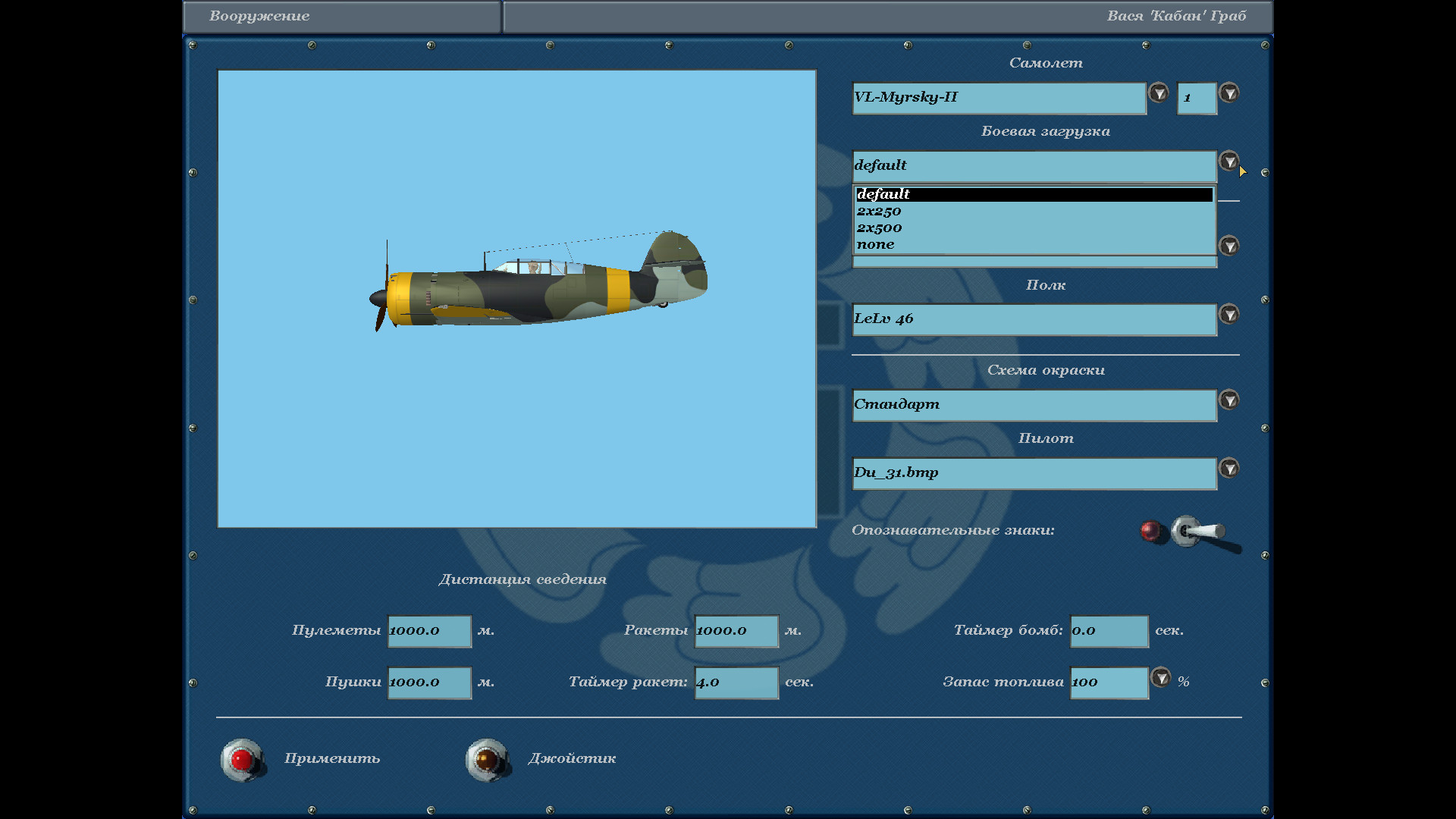Choose the none loadout option

coord(876,244)
